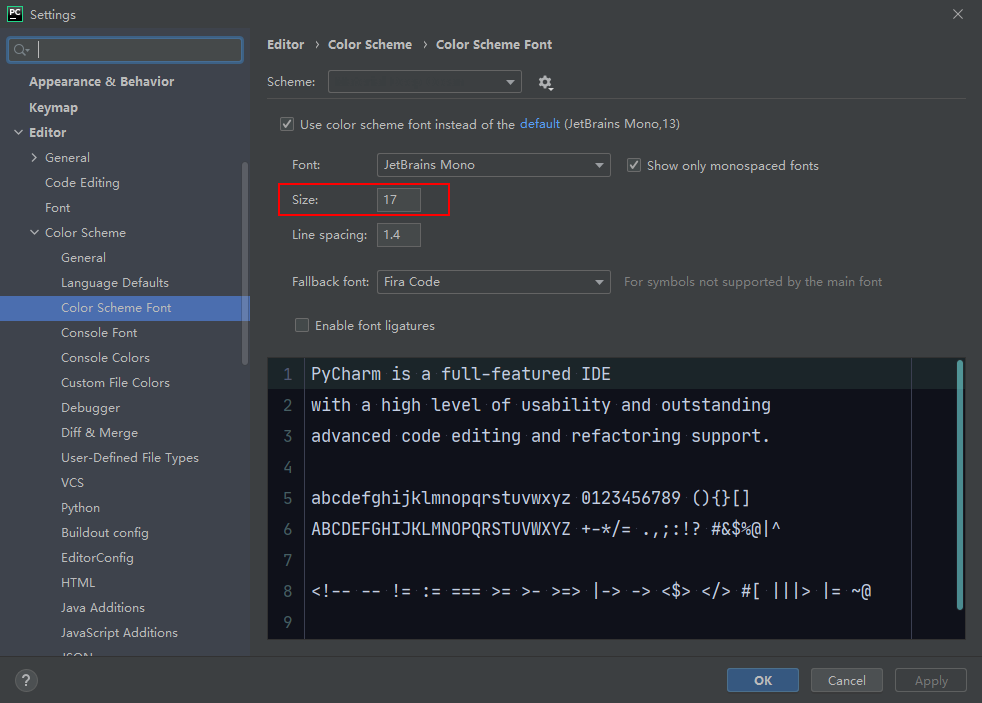The width and height of the screenshot is (982, 703).
Task: Click the PyCharm logo in the title bar
Action: pos(14,14)
